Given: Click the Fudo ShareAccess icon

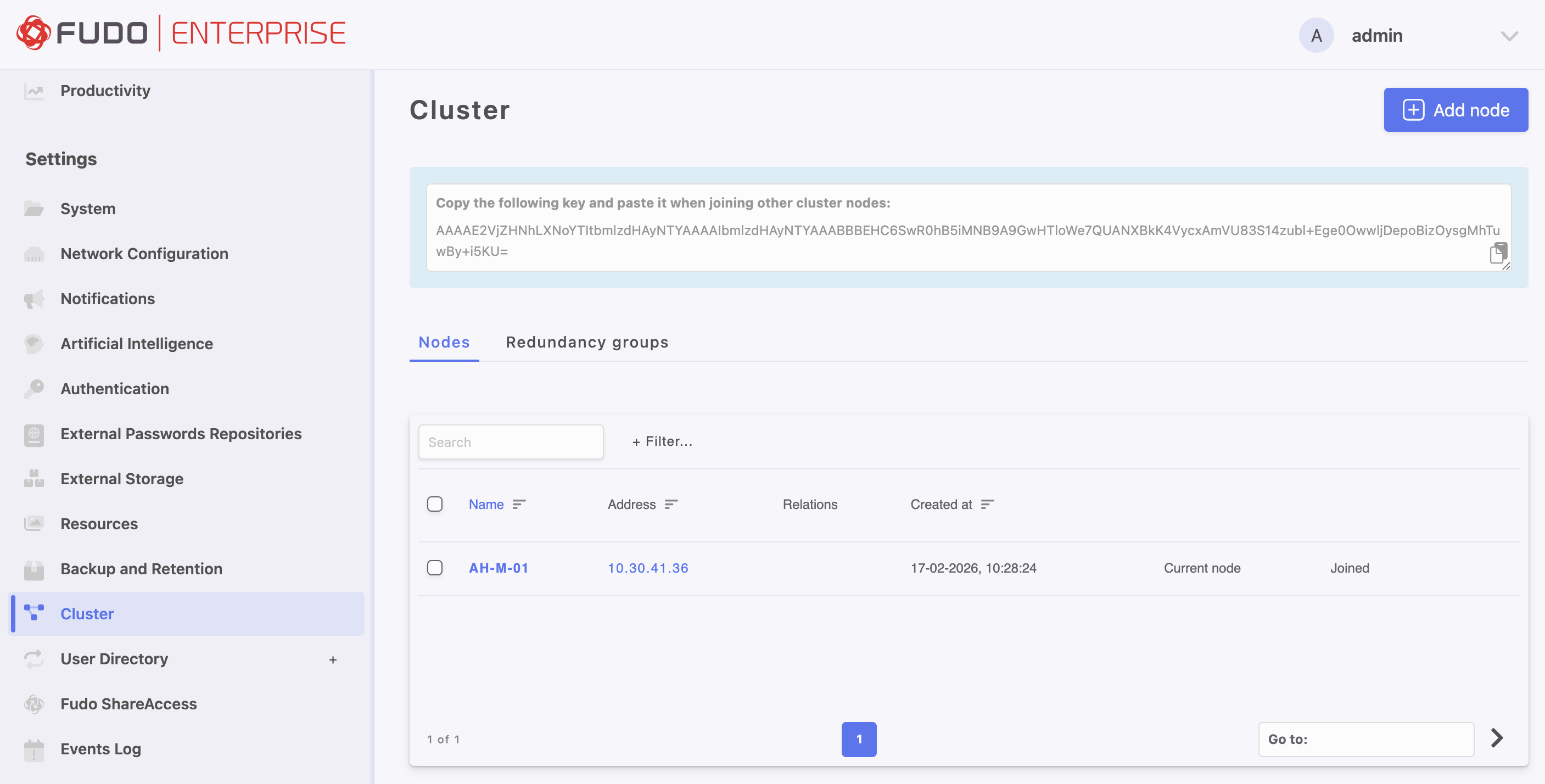Looking at the screenshot, I should (33, 704).
